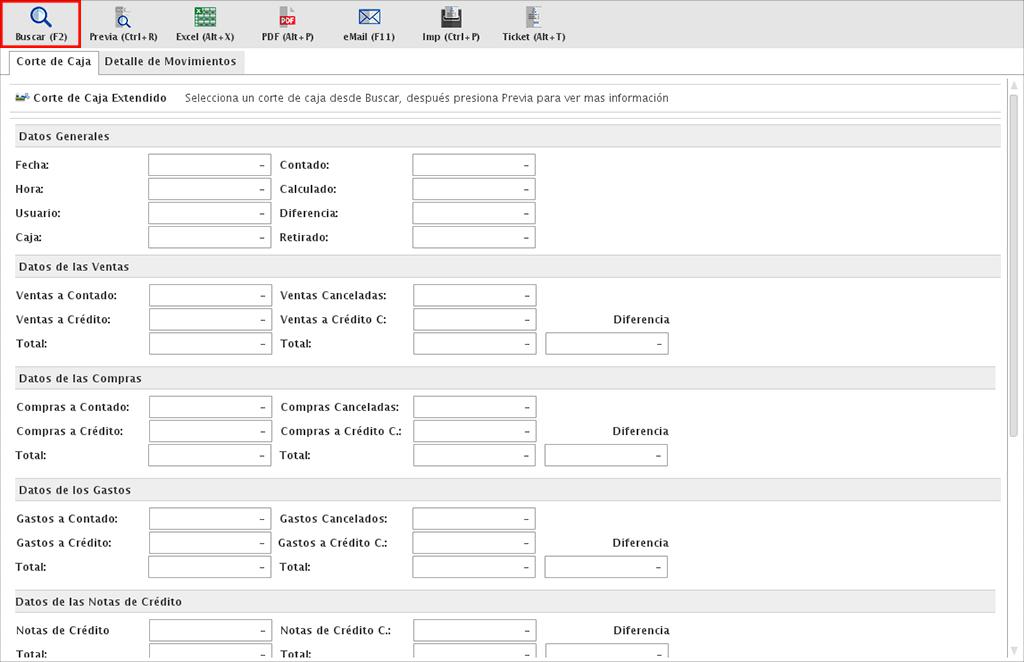This screenshot has height=662, width=1024.
Task: Focus the Compras a Crédito field
Action: point(210,431)
